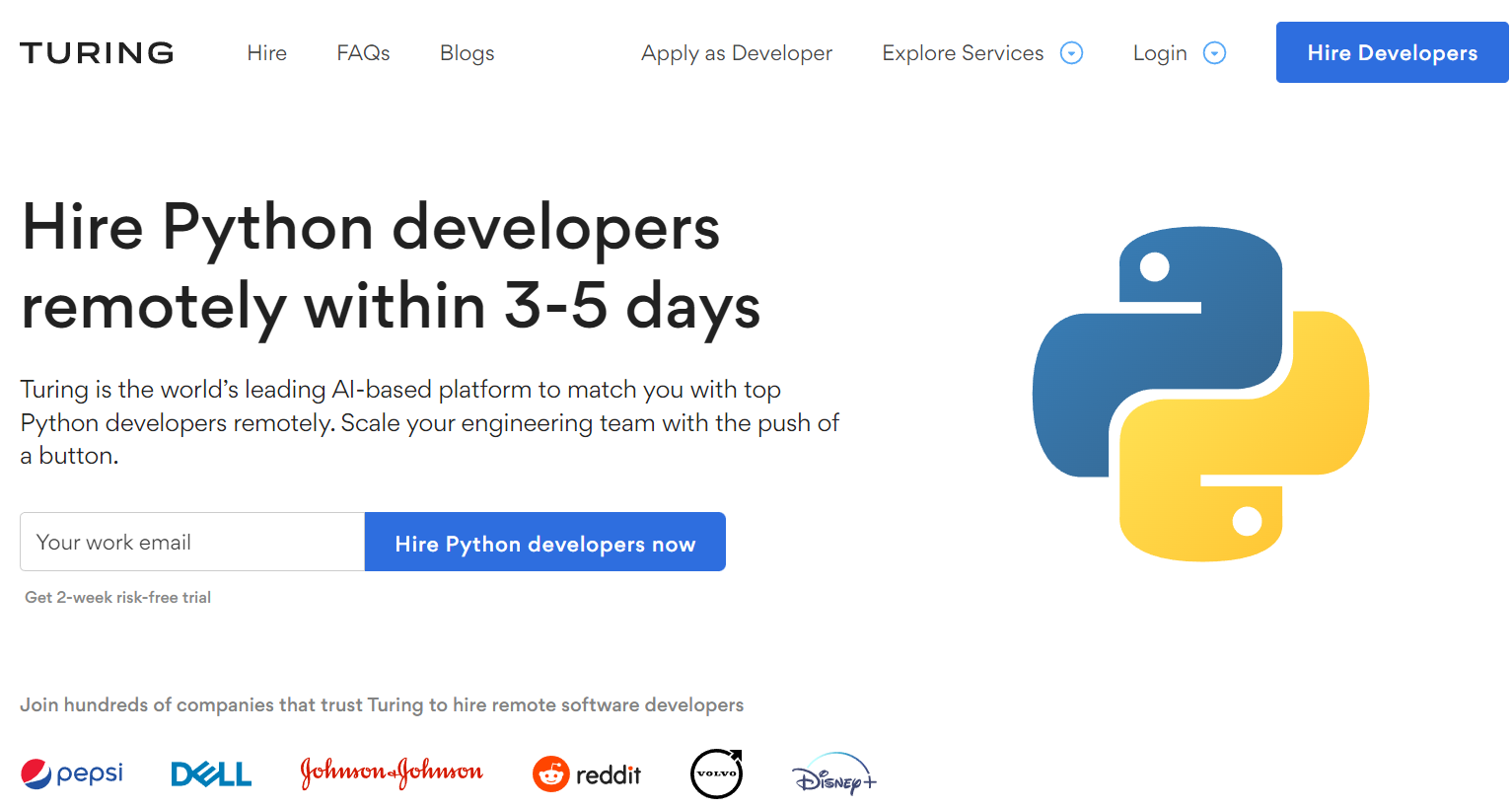Click the Turing logo
Viewport: 1512px width, 809px height.
coord(95,52)
